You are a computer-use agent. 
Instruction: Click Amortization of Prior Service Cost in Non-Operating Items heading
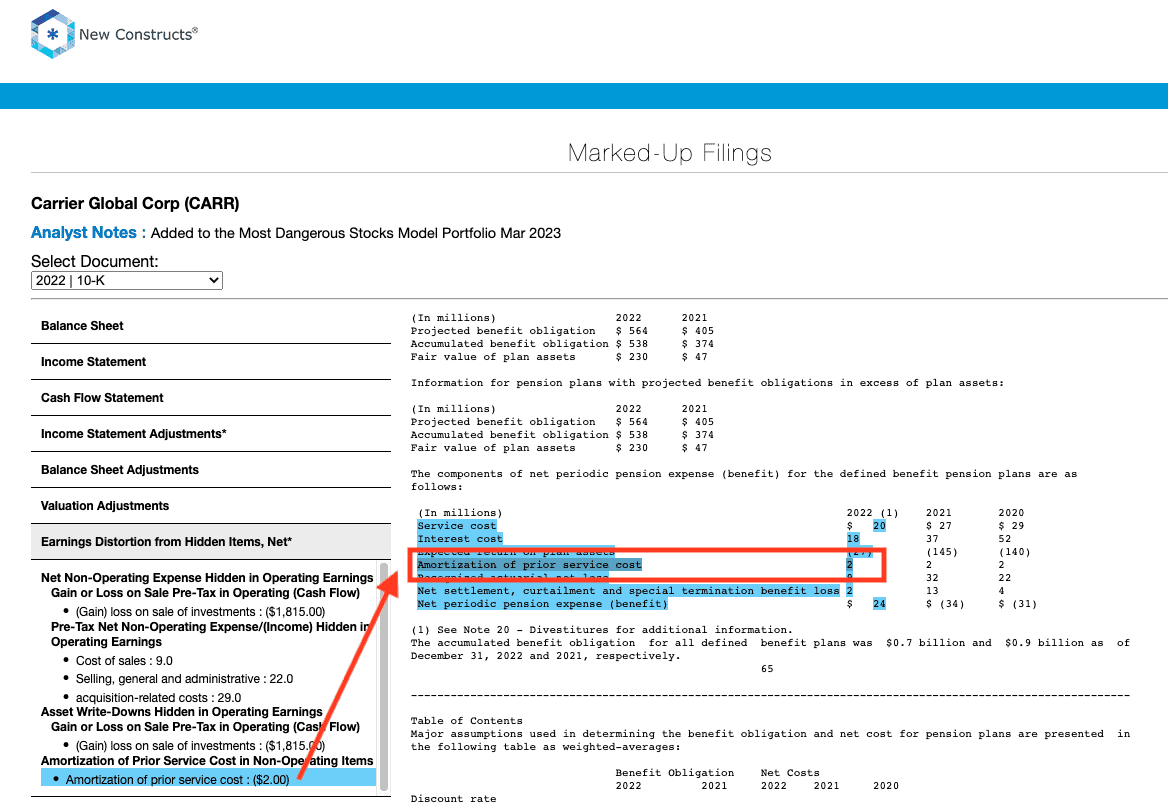207,761
